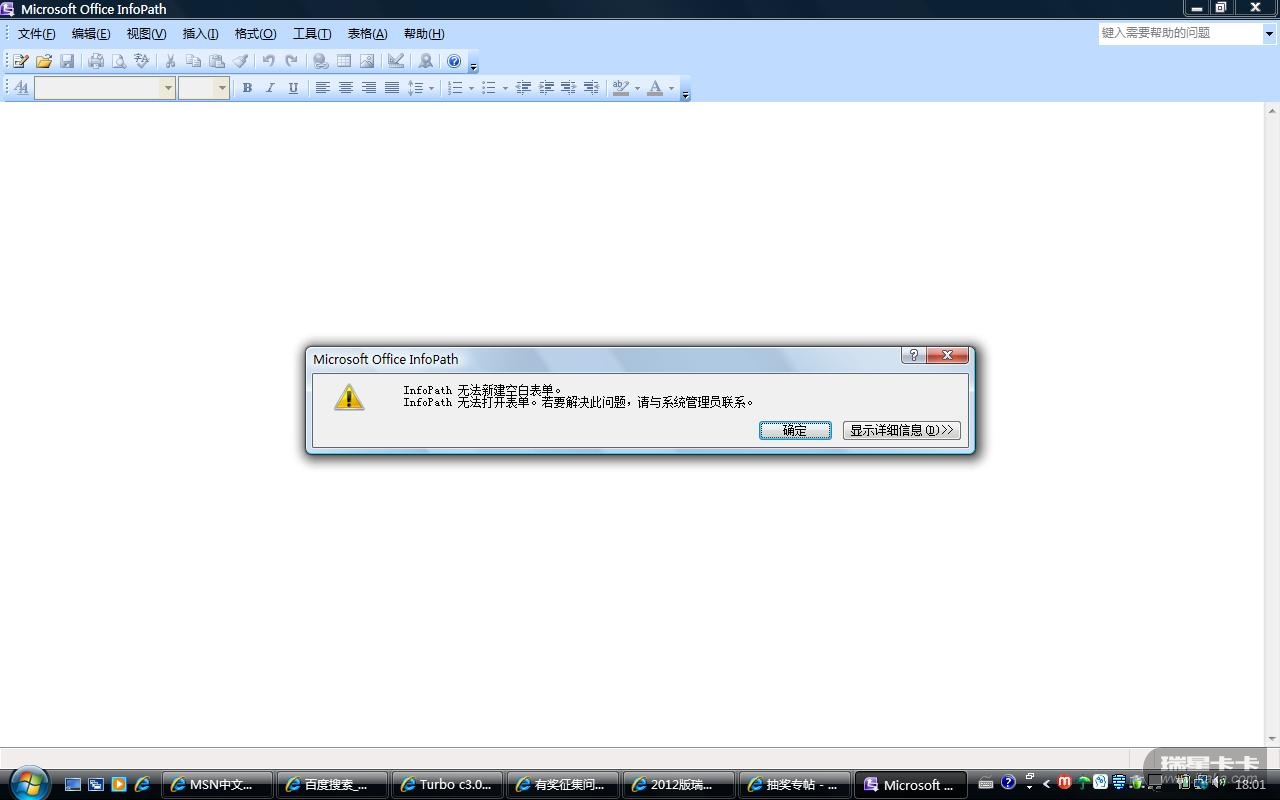Toggle Bold formatting
The height and width of the screenshot is (800, 1280).
pyautogui.click(x=247, y=88)
